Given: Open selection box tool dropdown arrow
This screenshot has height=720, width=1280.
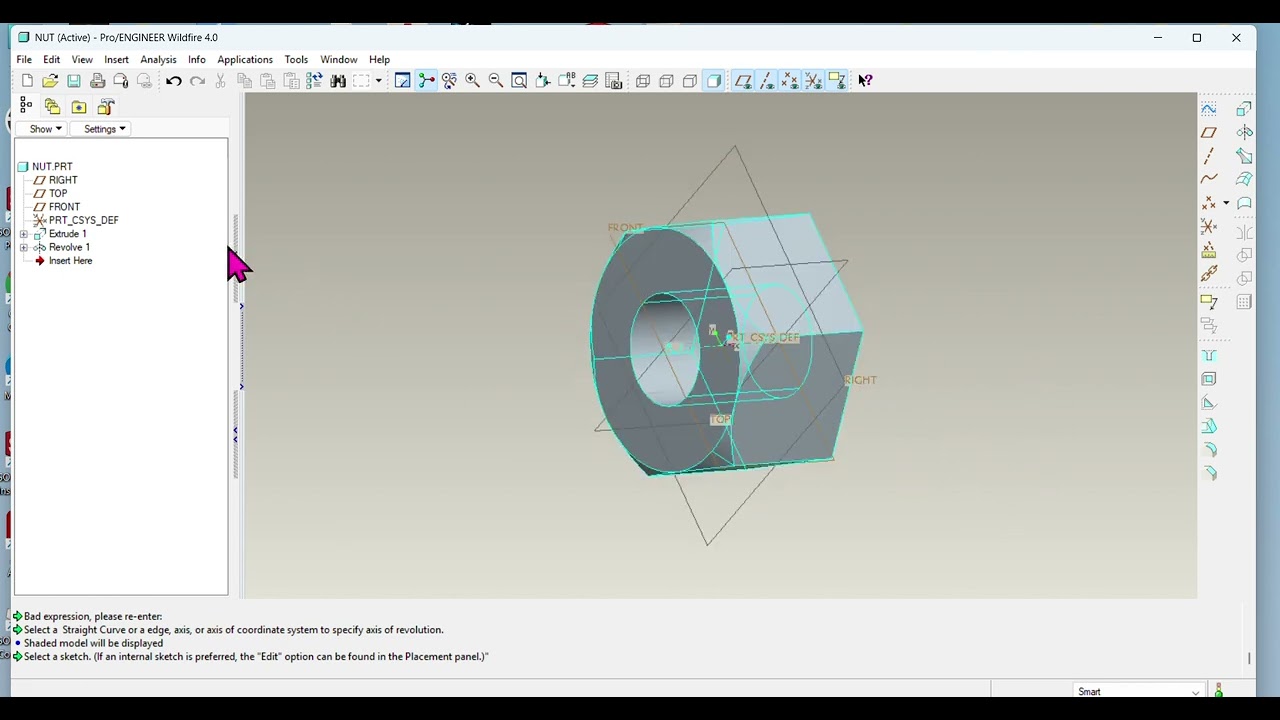Looking at the screenshot, I should coord(379,81).
